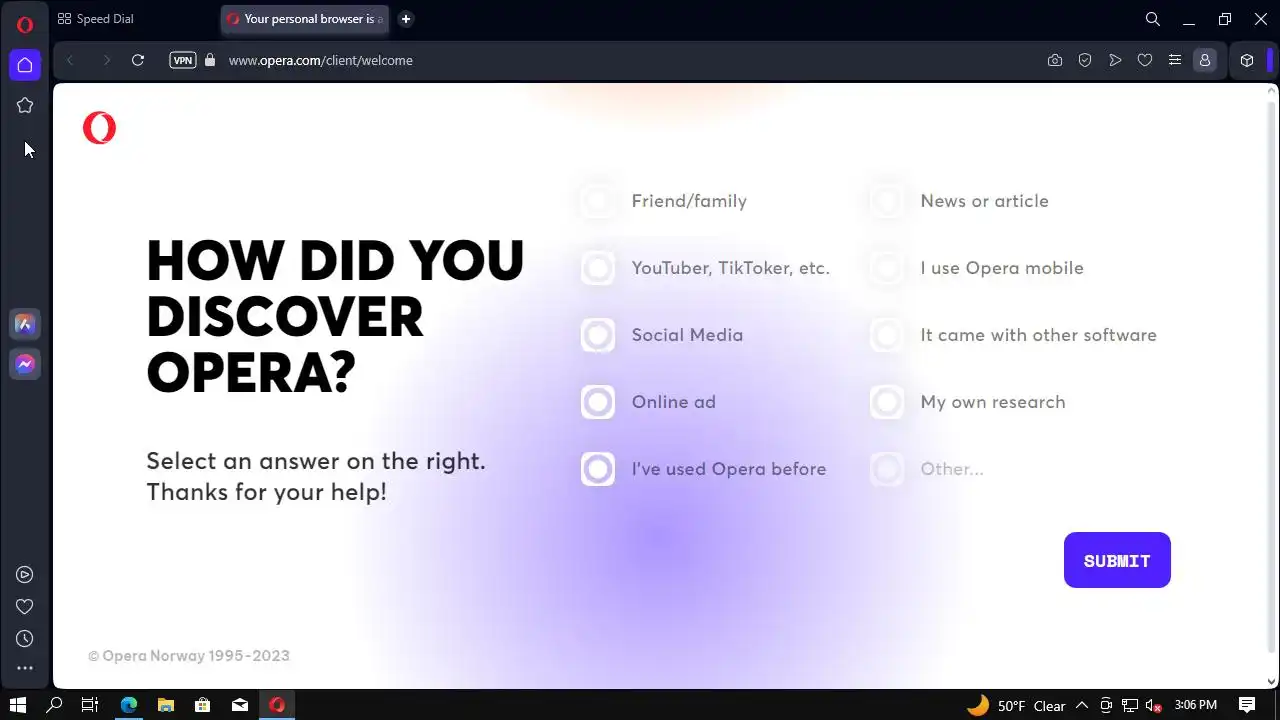Open sidebar setup three-dots menu

point(25,668)
